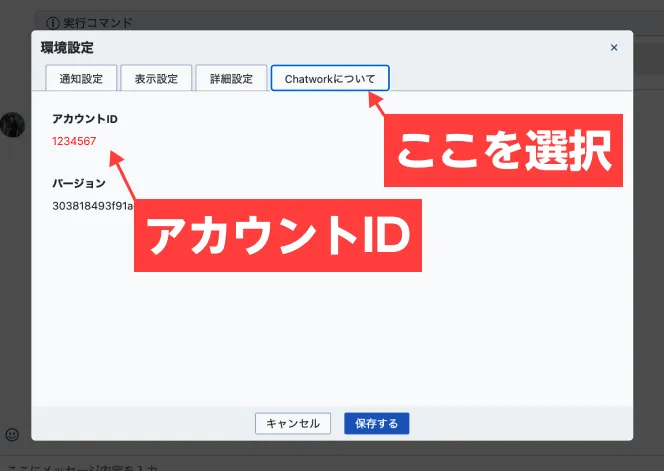
Task: Click the バージョン heading label
Action: click(x=79, y=184)
